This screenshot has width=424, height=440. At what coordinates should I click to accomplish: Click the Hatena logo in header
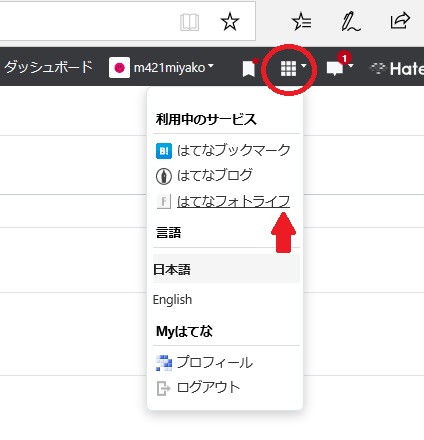(397, 69)
